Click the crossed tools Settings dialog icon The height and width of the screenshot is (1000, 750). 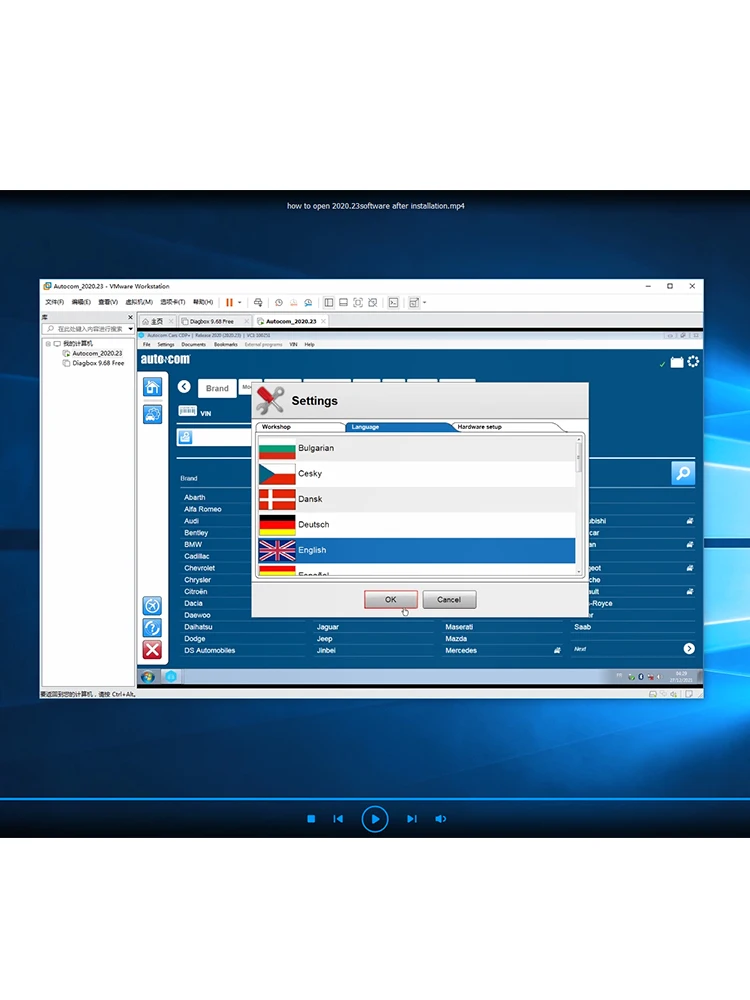[270, 401]
